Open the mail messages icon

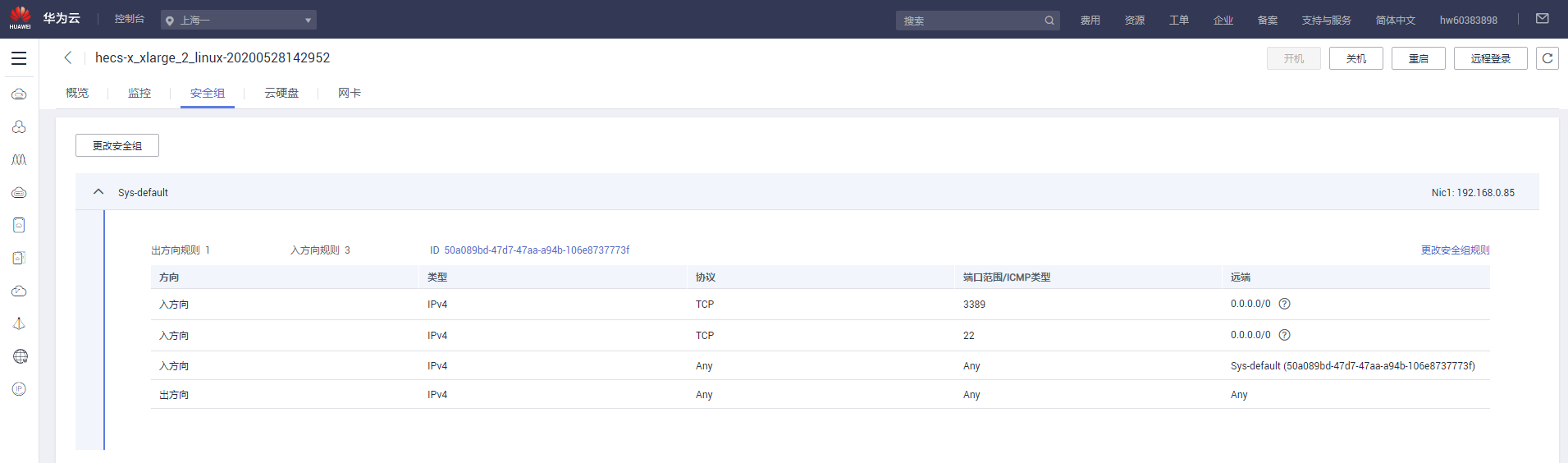[x=1542, y=19]
